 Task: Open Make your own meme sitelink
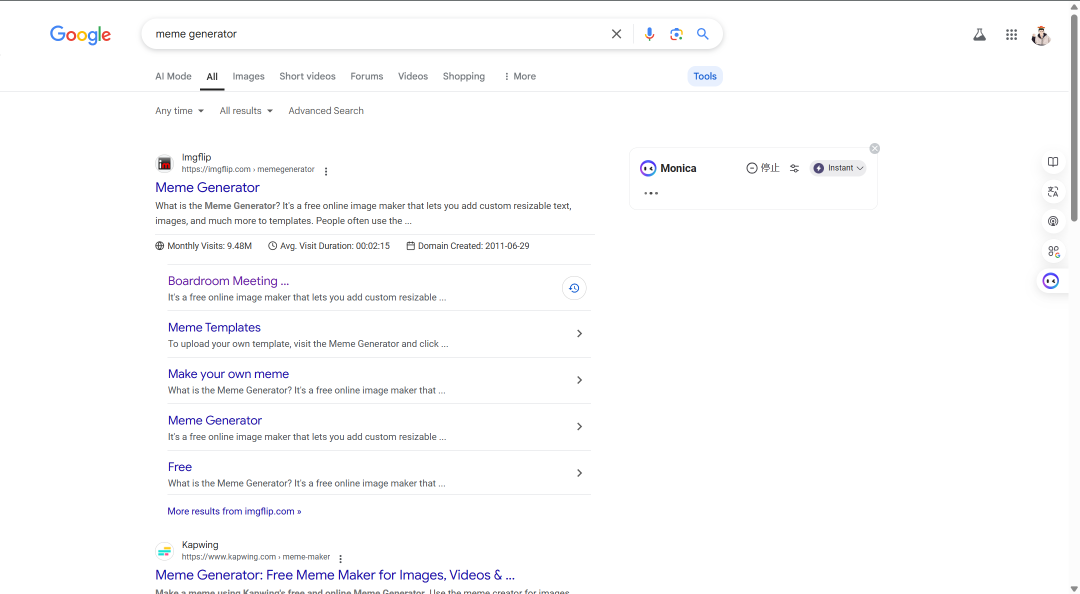tap(229, 374)
